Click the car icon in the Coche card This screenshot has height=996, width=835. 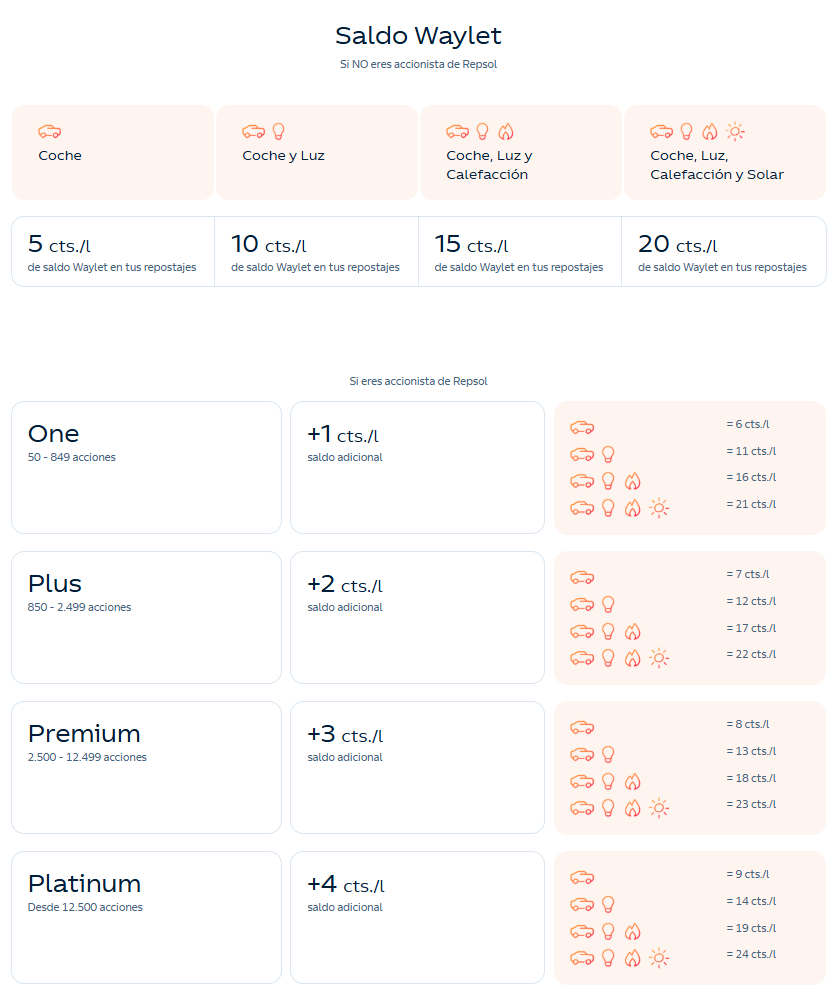pos(49,131)
